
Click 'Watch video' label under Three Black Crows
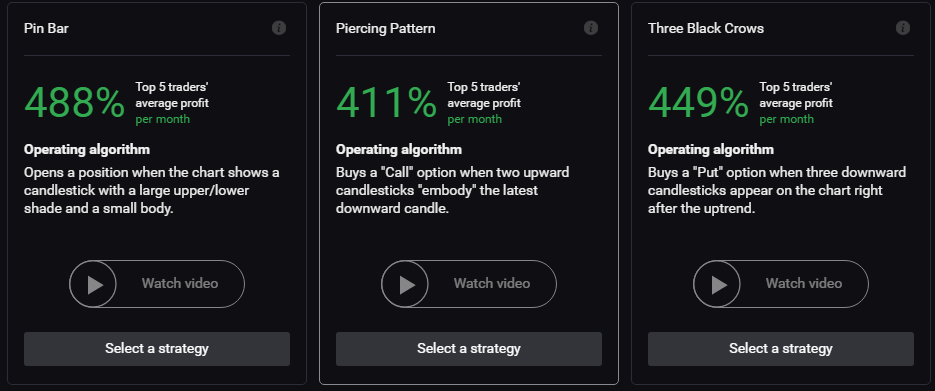(803, 284)
